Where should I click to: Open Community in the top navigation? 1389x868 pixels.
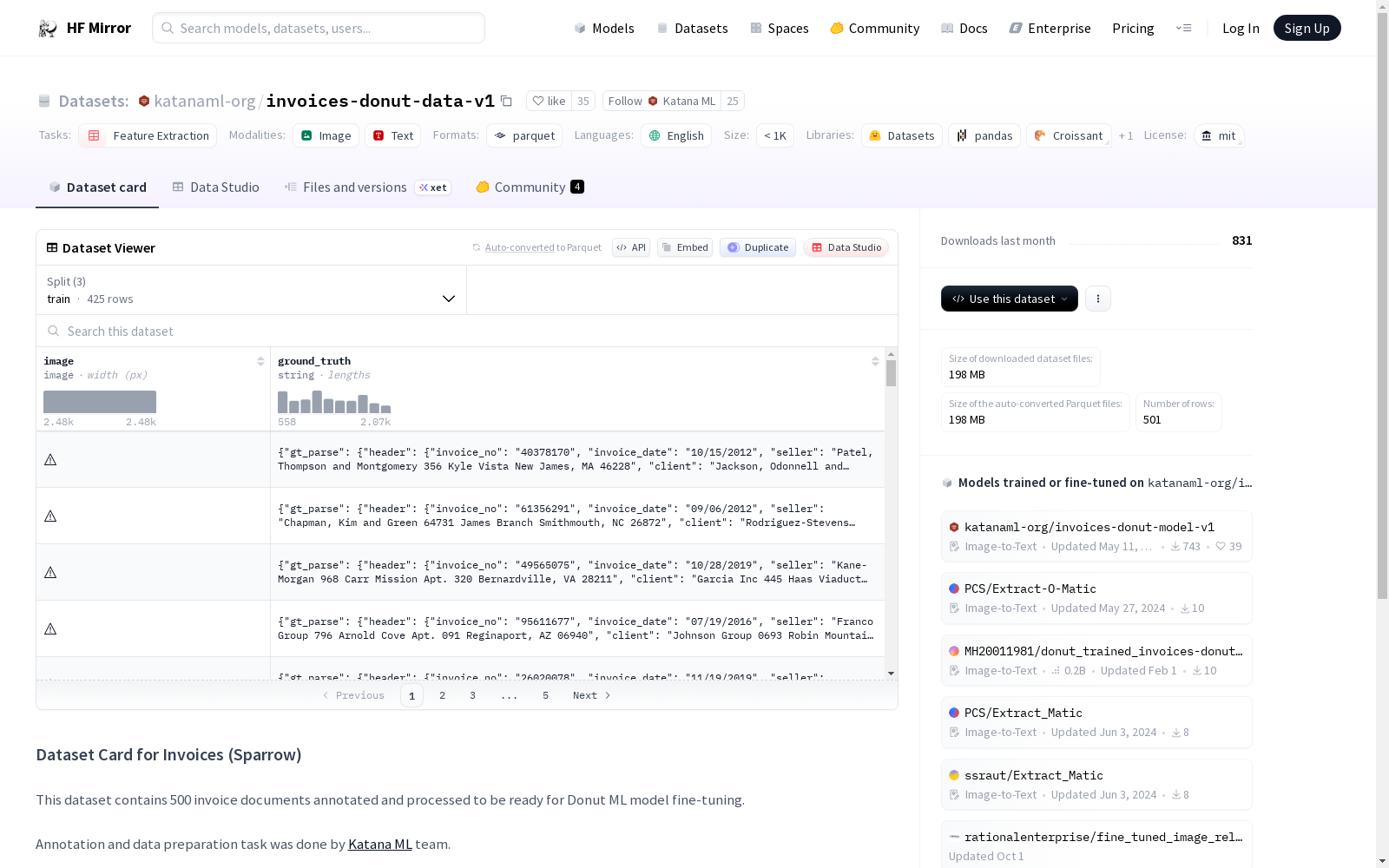click(x=875, y=29)
